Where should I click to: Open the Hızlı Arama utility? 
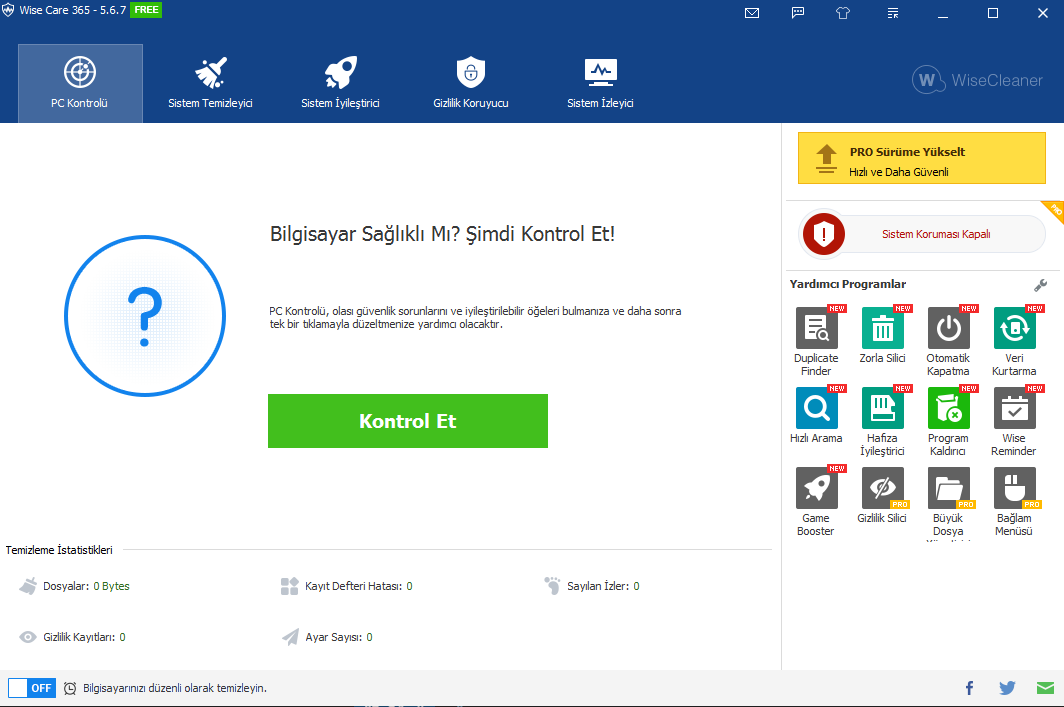pos(816,416)
